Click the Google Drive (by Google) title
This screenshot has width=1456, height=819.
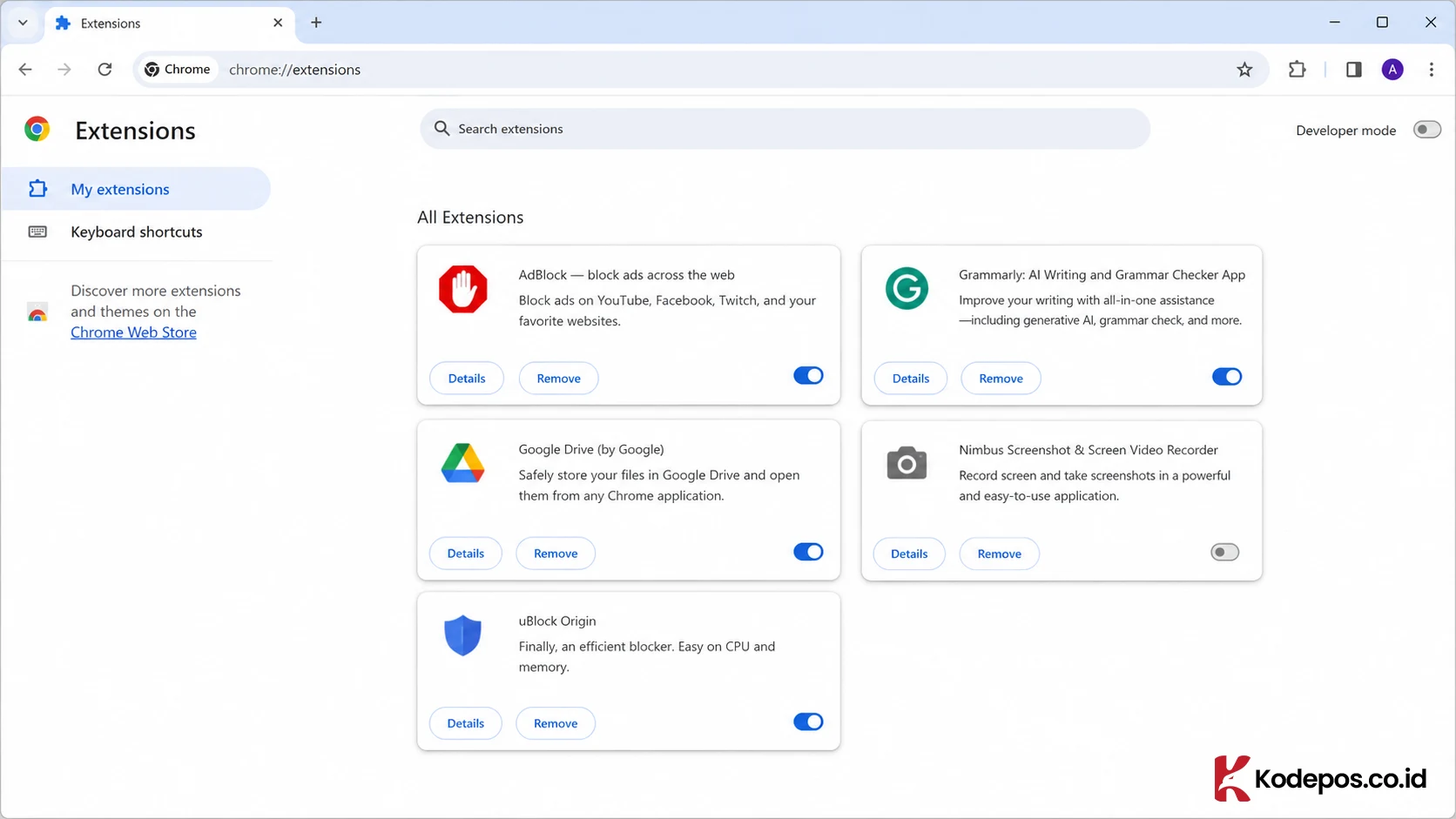[591, 450]
